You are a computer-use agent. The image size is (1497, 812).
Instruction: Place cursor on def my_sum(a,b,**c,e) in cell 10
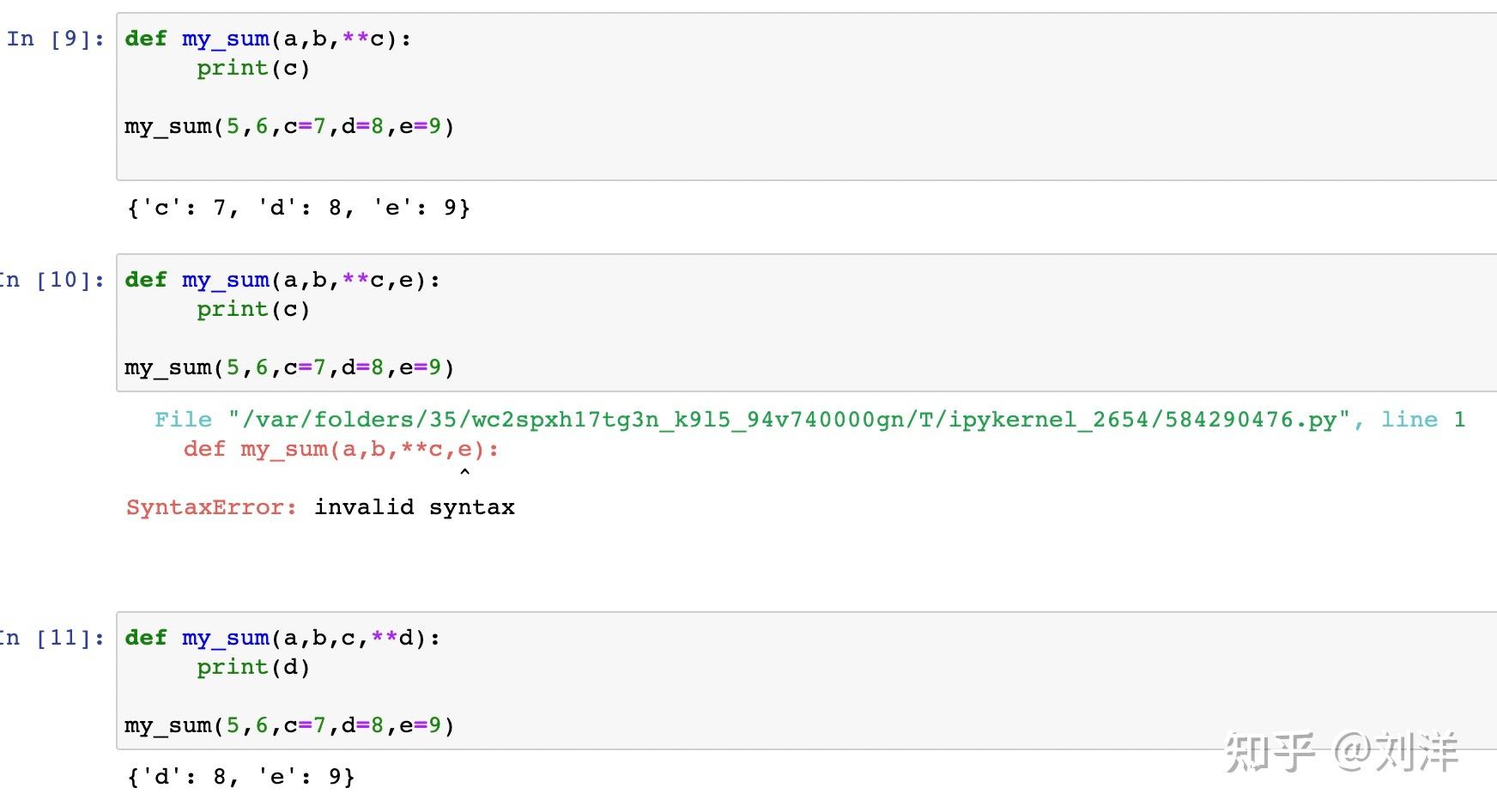pyautogui.click(x=282, y=280)
